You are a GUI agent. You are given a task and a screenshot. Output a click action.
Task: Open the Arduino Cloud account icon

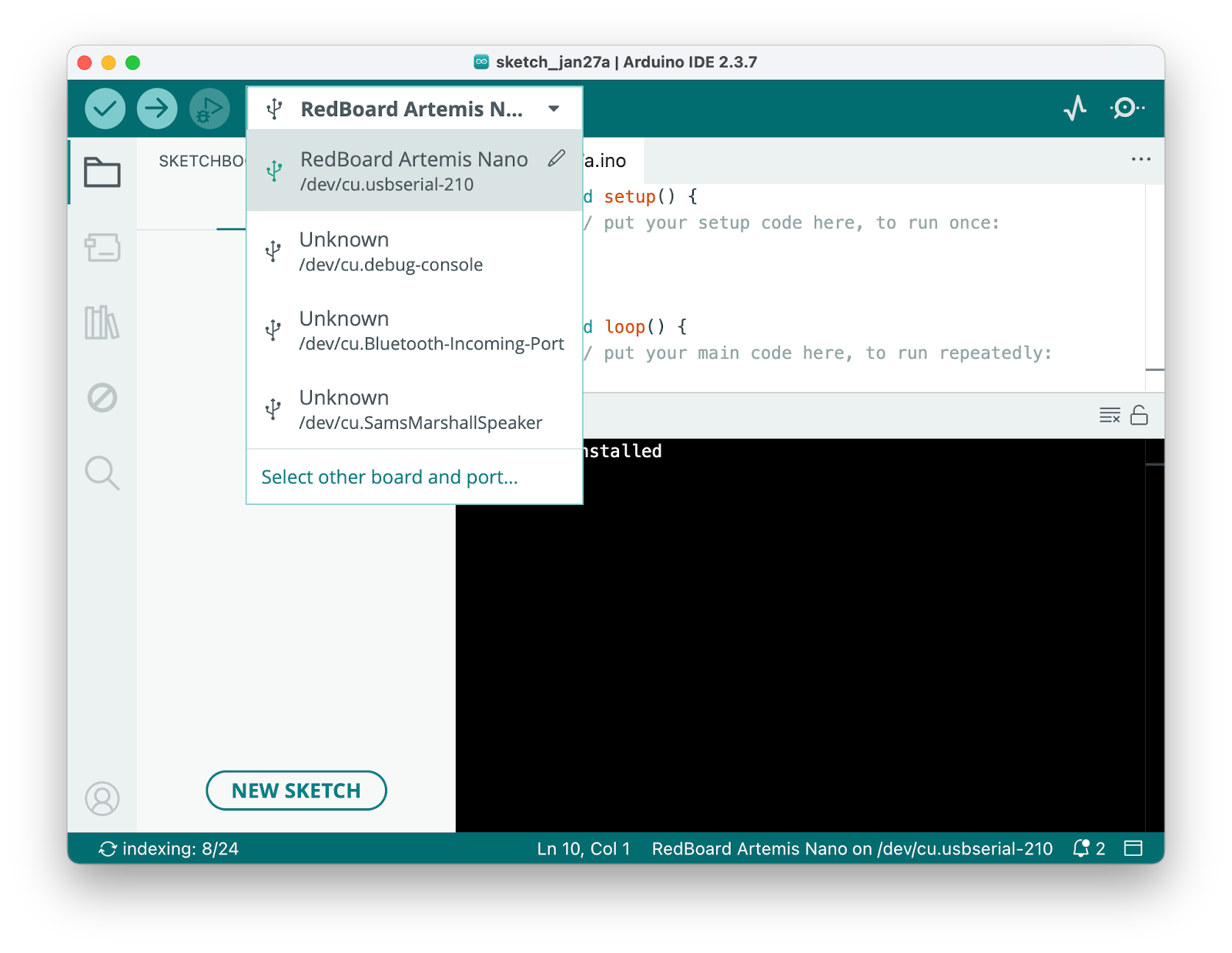click(102, 798)
